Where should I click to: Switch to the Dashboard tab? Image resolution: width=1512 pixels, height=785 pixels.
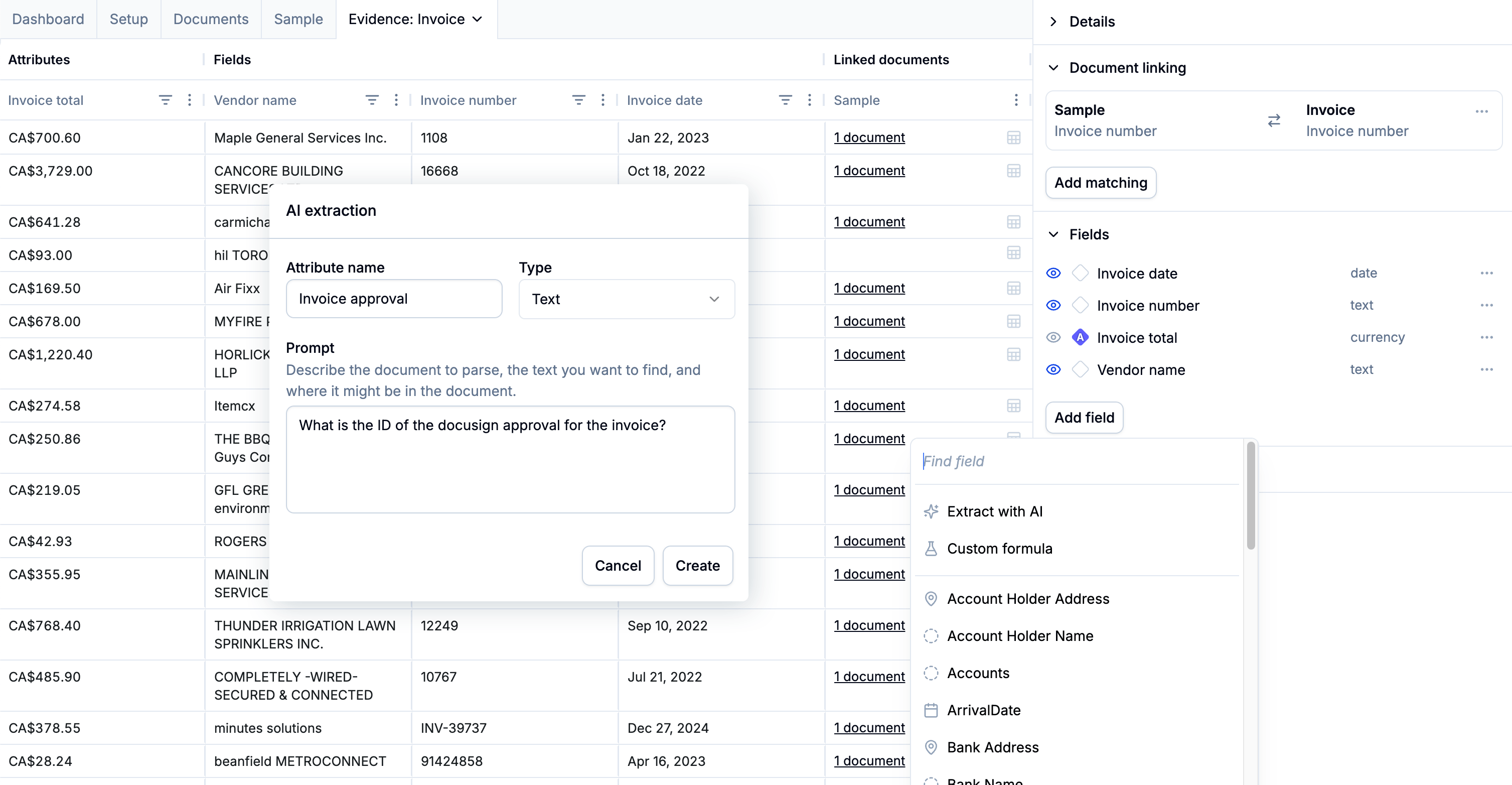48,20
